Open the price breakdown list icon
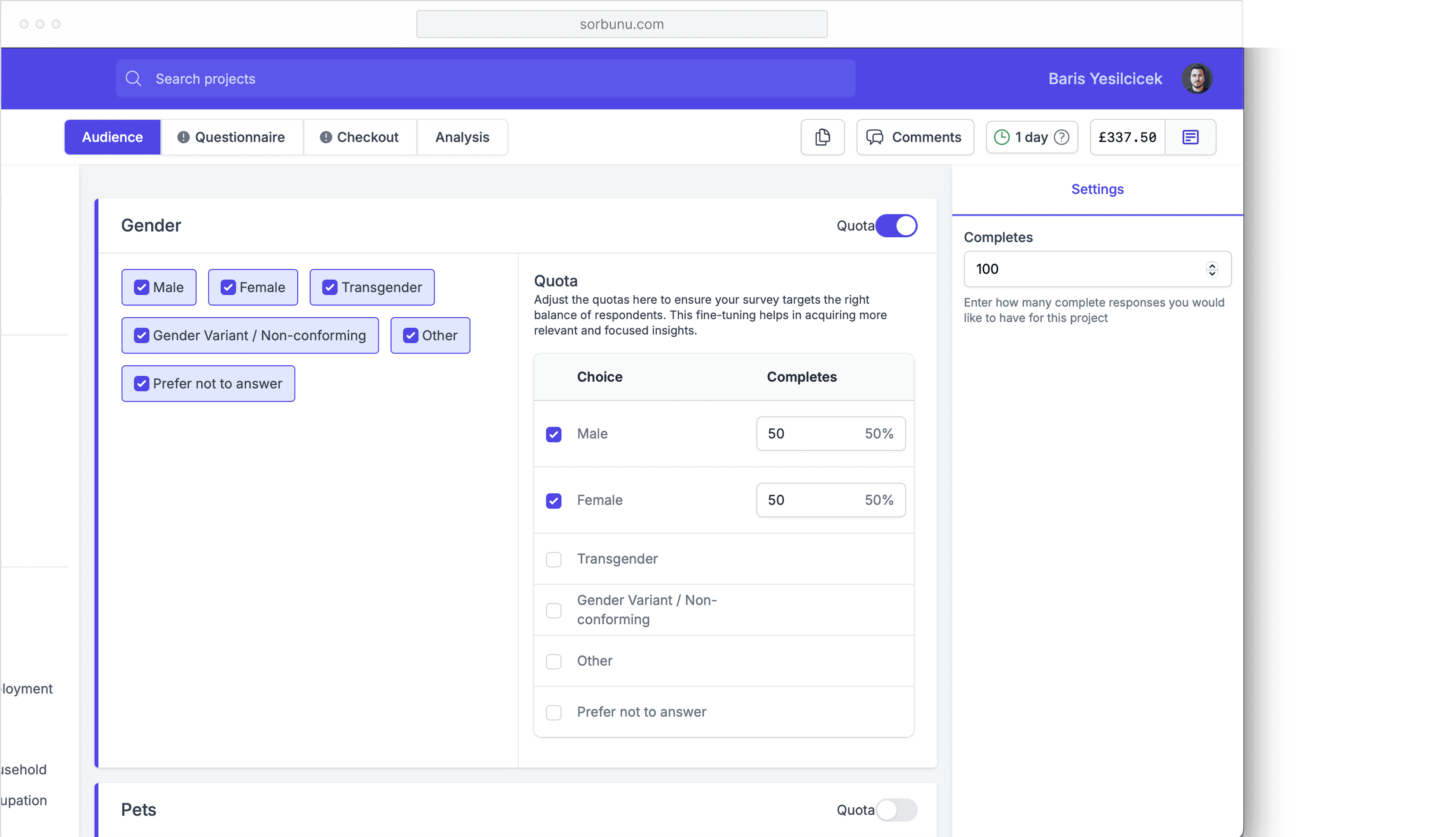 1190,137
